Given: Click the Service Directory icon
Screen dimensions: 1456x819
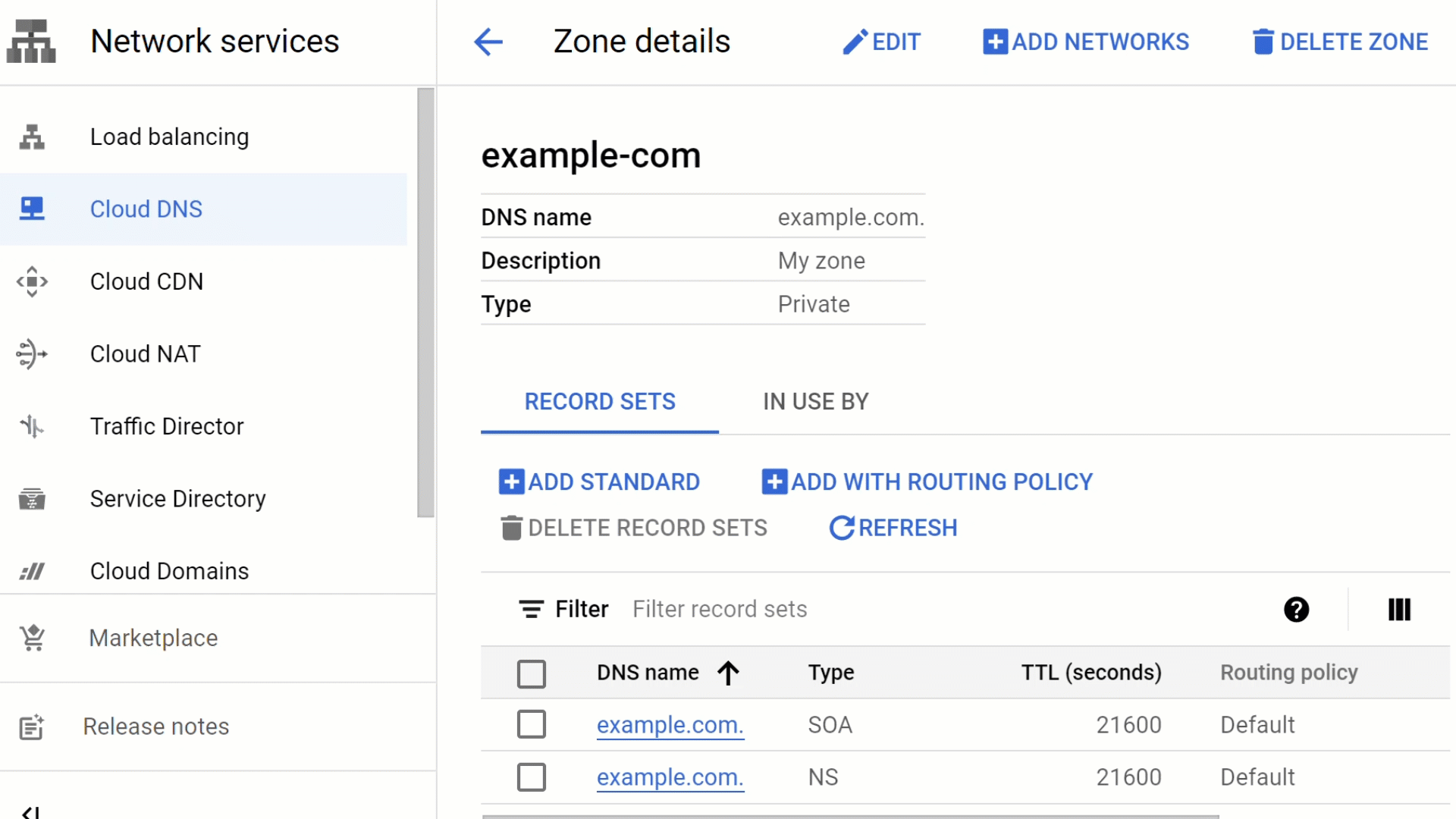Looking at the screenshot, I should [32, 499].
